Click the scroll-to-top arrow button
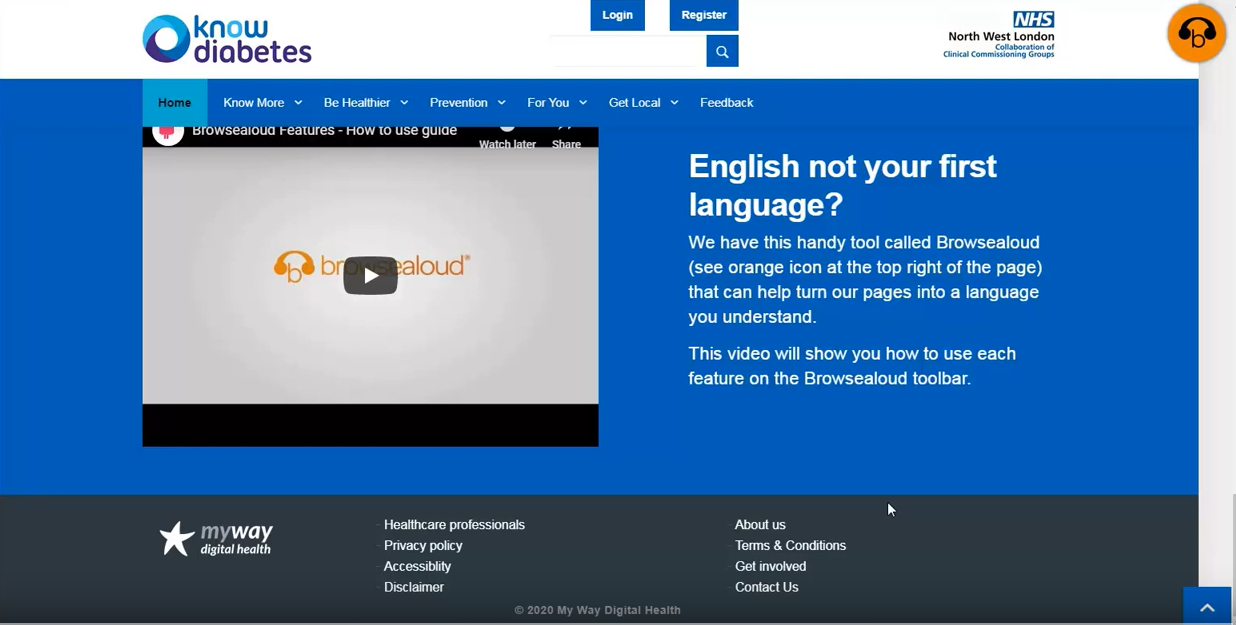This screenshot has height=625, width=1236. [x=1206, y=606]
